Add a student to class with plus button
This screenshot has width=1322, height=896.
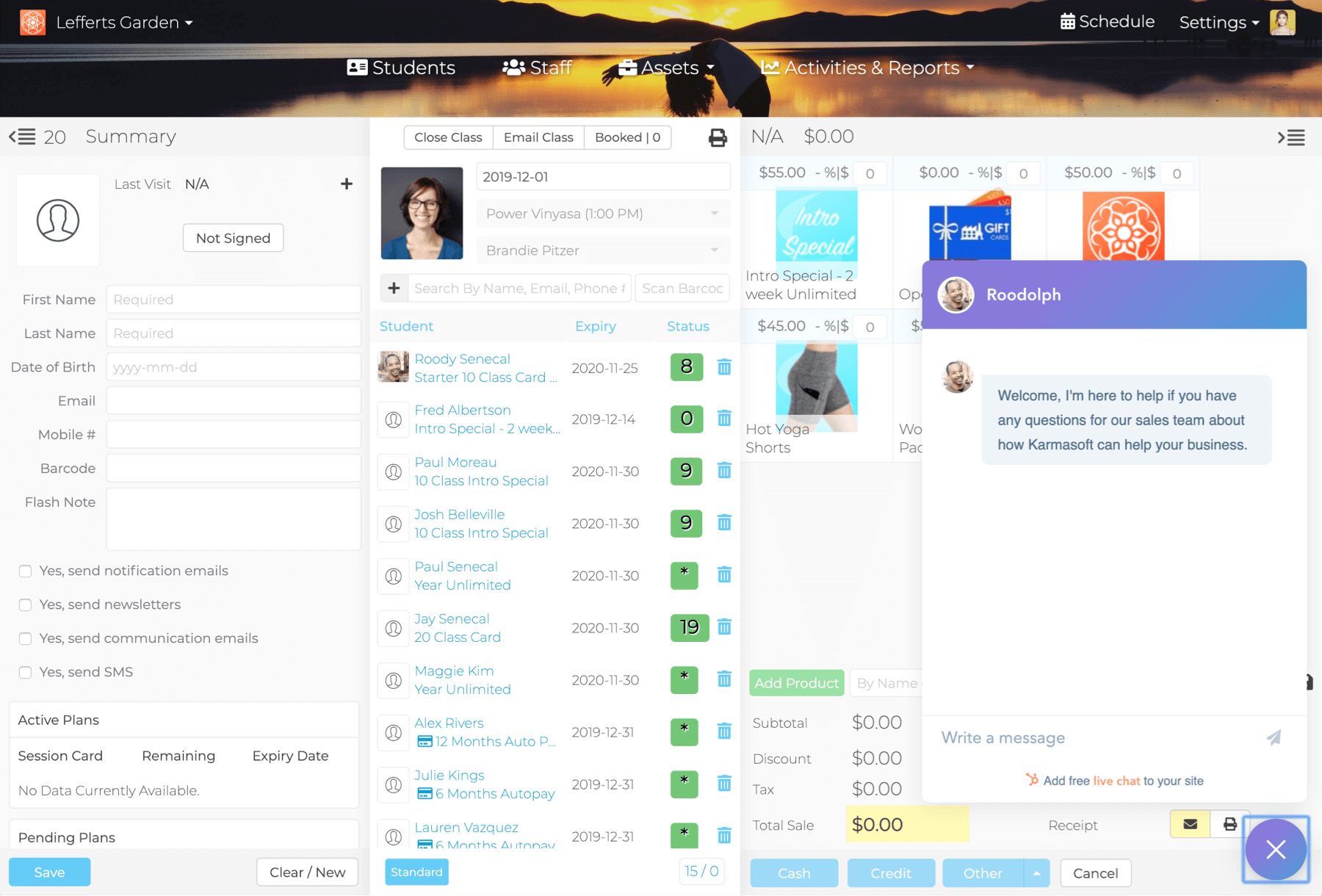(394, 288)
